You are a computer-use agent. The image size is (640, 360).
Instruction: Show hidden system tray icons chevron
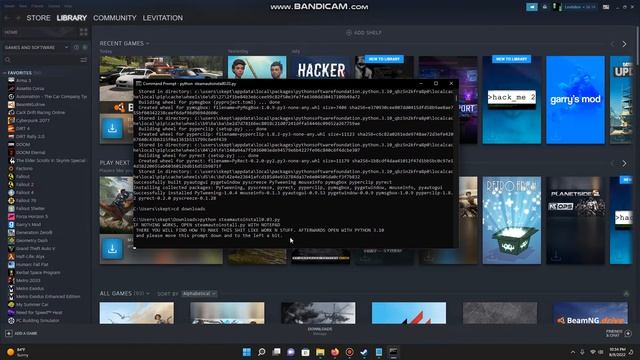click(x=573, y=352)
